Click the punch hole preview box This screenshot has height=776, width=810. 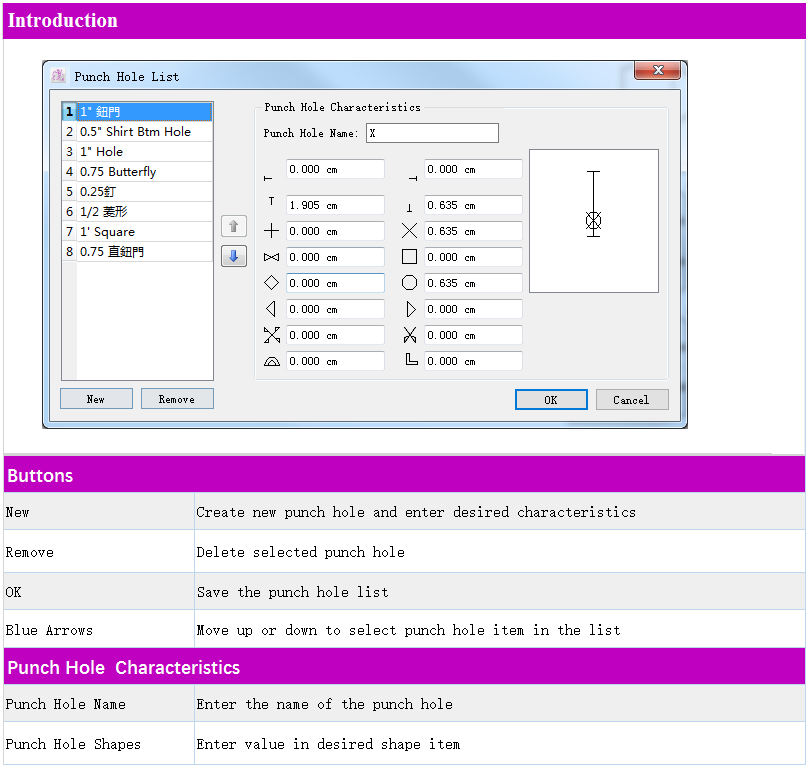tap(593, 221)
